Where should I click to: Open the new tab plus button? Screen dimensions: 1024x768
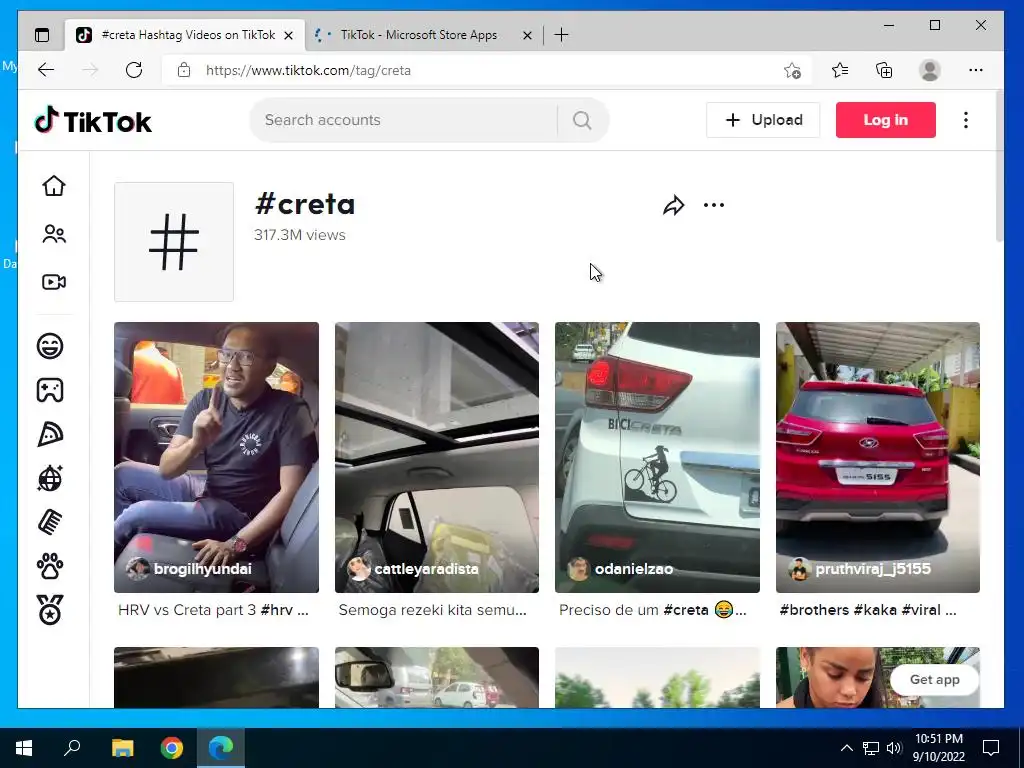point(561,35)
